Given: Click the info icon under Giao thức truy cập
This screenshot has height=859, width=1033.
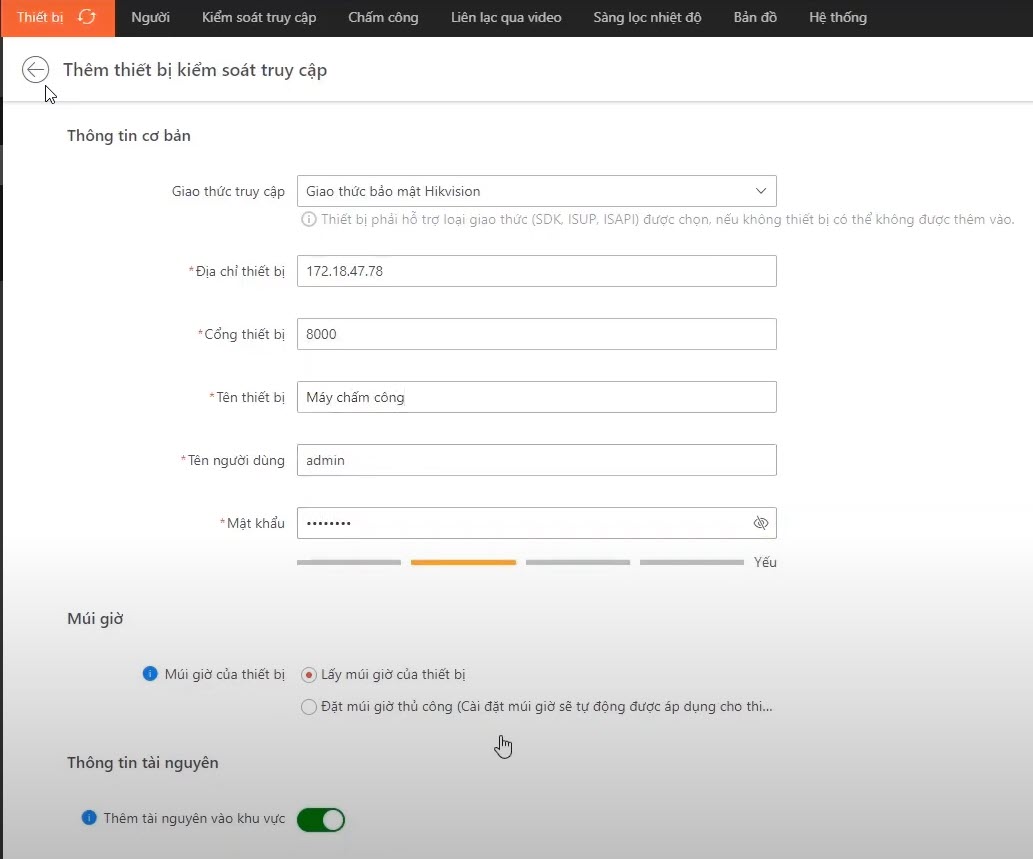Looking at the screenshot, I should (309, 219).
